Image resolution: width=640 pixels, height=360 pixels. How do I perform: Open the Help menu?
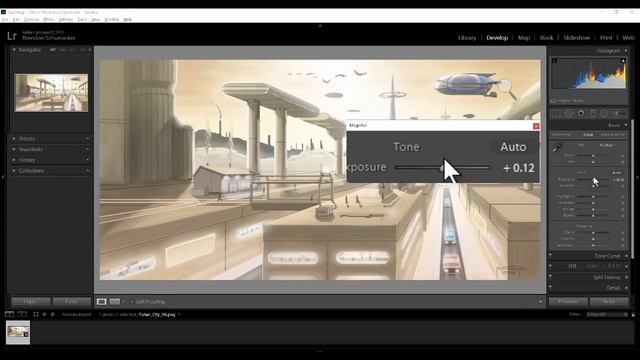click(128, 19)
